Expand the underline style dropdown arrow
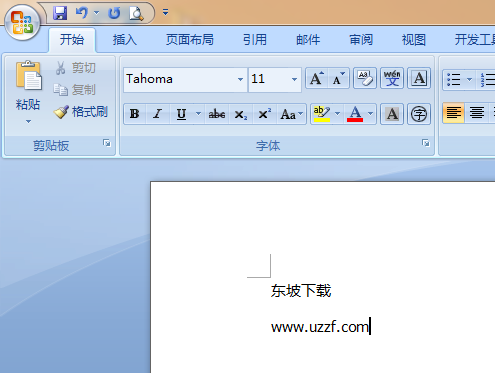This screenshot has width=495, height=373. coord(198,114)
